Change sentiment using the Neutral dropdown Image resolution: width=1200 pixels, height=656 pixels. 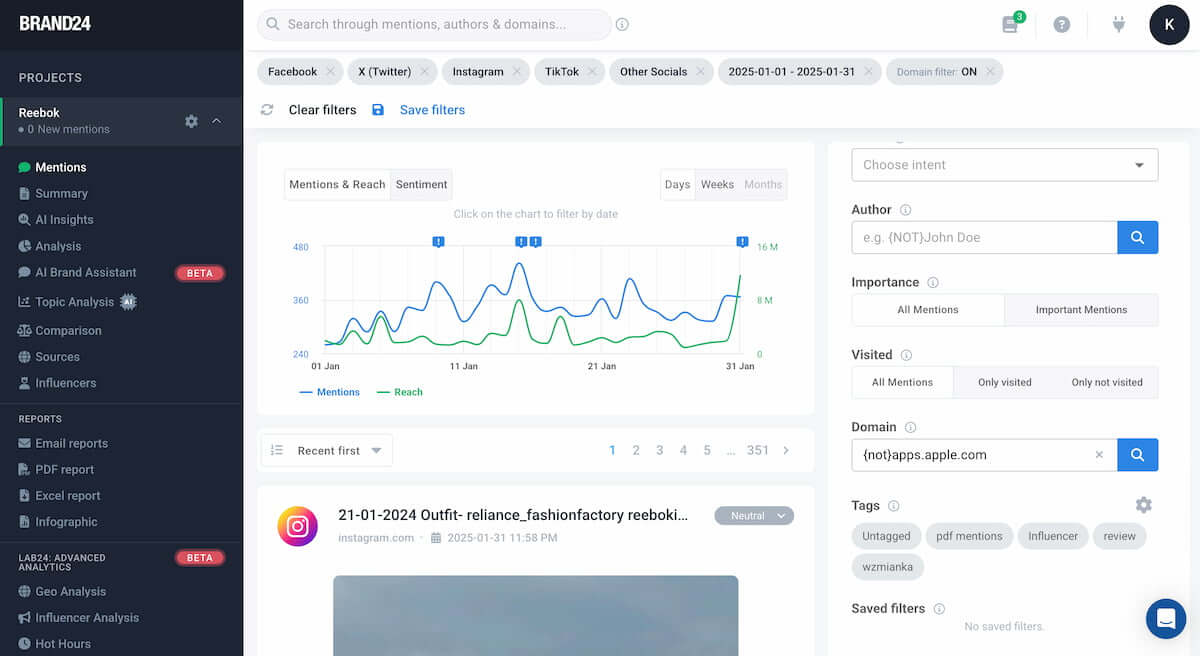point(754,515)
